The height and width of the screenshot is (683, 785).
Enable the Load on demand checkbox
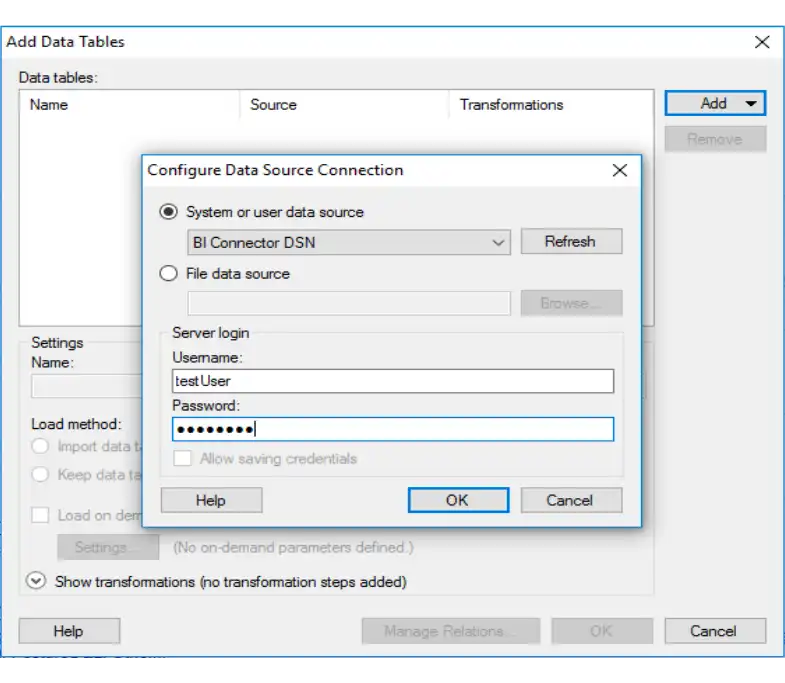[40, 516]
